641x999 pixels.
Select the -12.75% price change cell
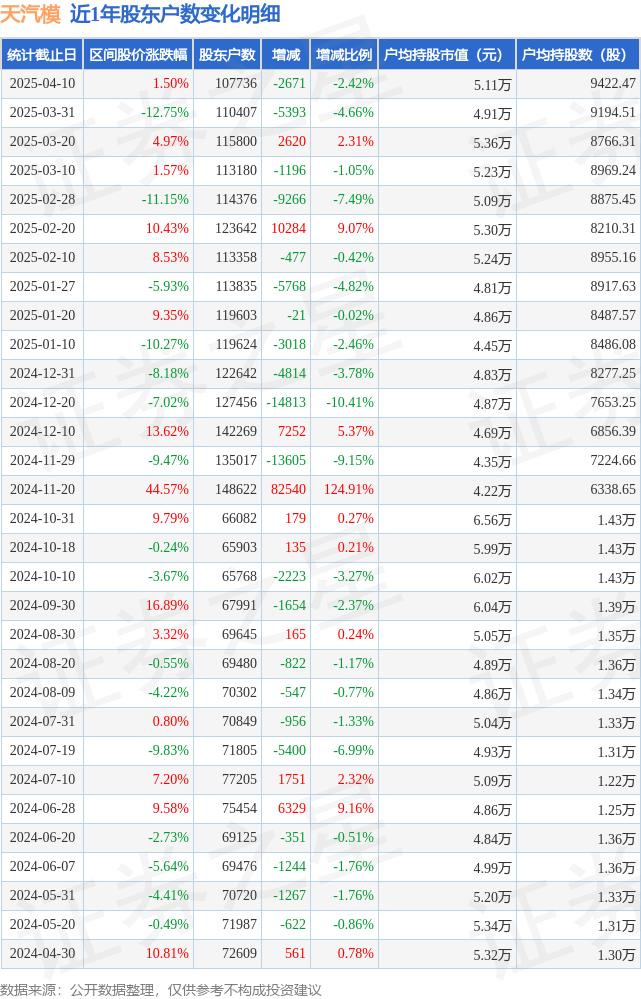click(x=165, y=113)
